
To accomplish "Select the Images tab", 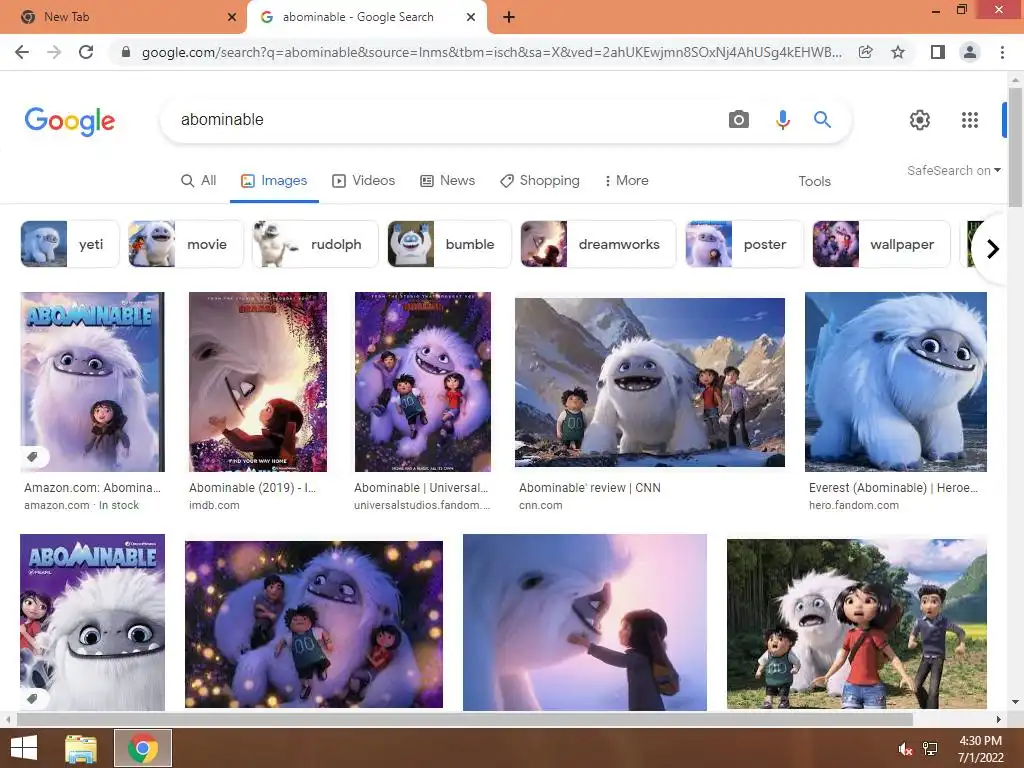I will tap(274, 181).
